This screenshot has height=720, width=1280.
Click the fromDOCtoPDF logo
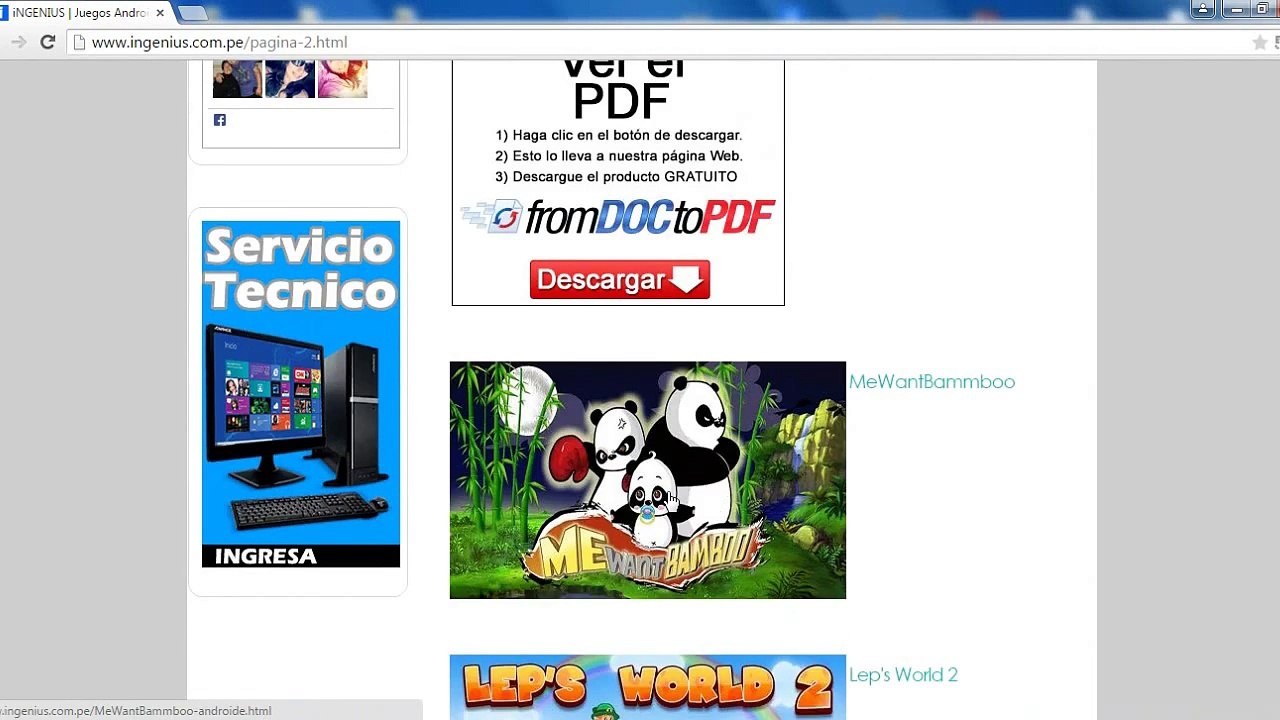point(618,217)
